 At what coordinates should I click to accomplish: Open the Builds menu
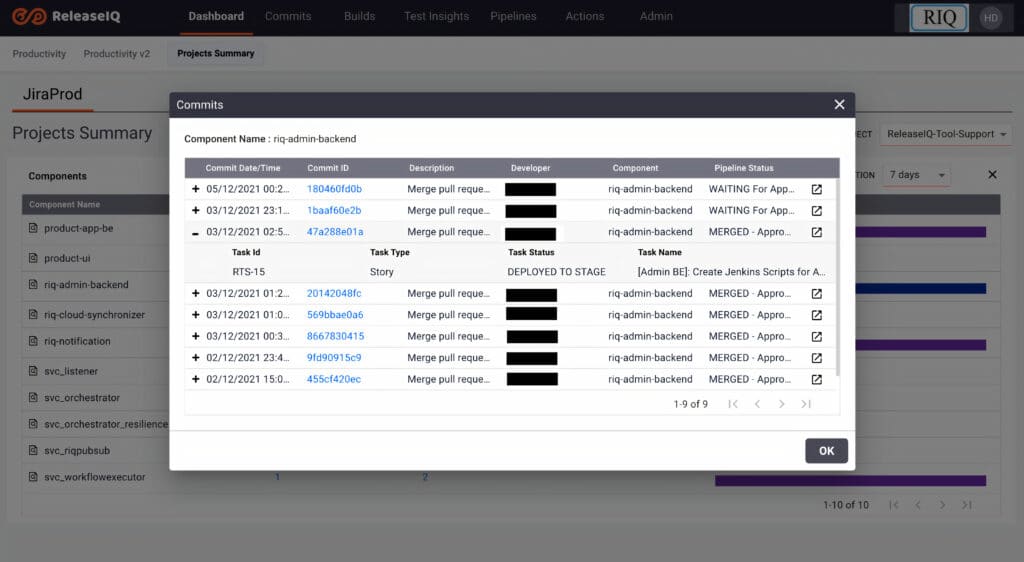[359, 16]
